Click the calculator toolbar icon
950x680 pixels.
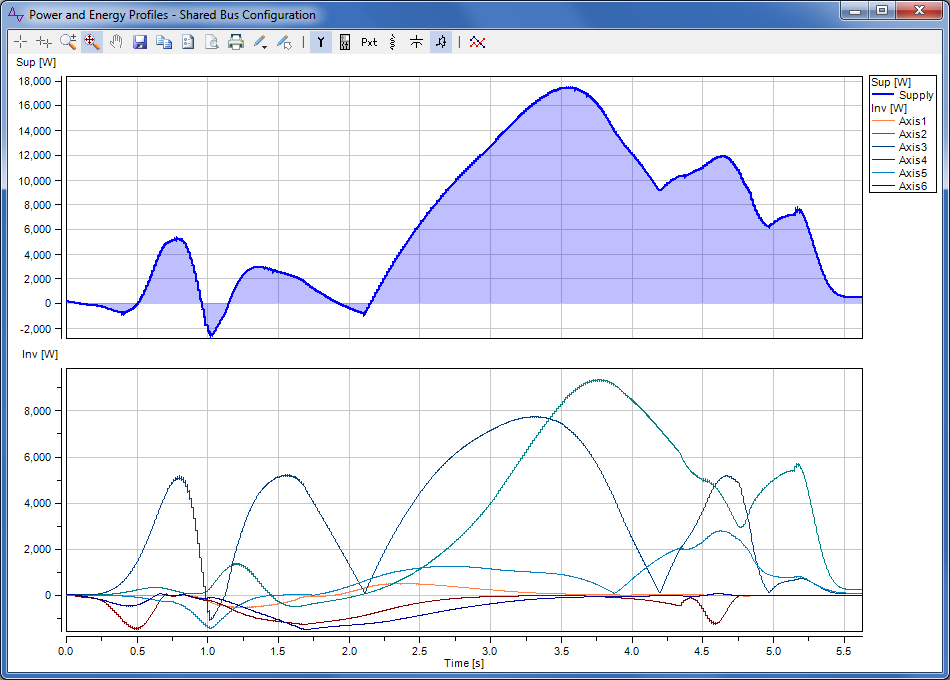(345, 42)
